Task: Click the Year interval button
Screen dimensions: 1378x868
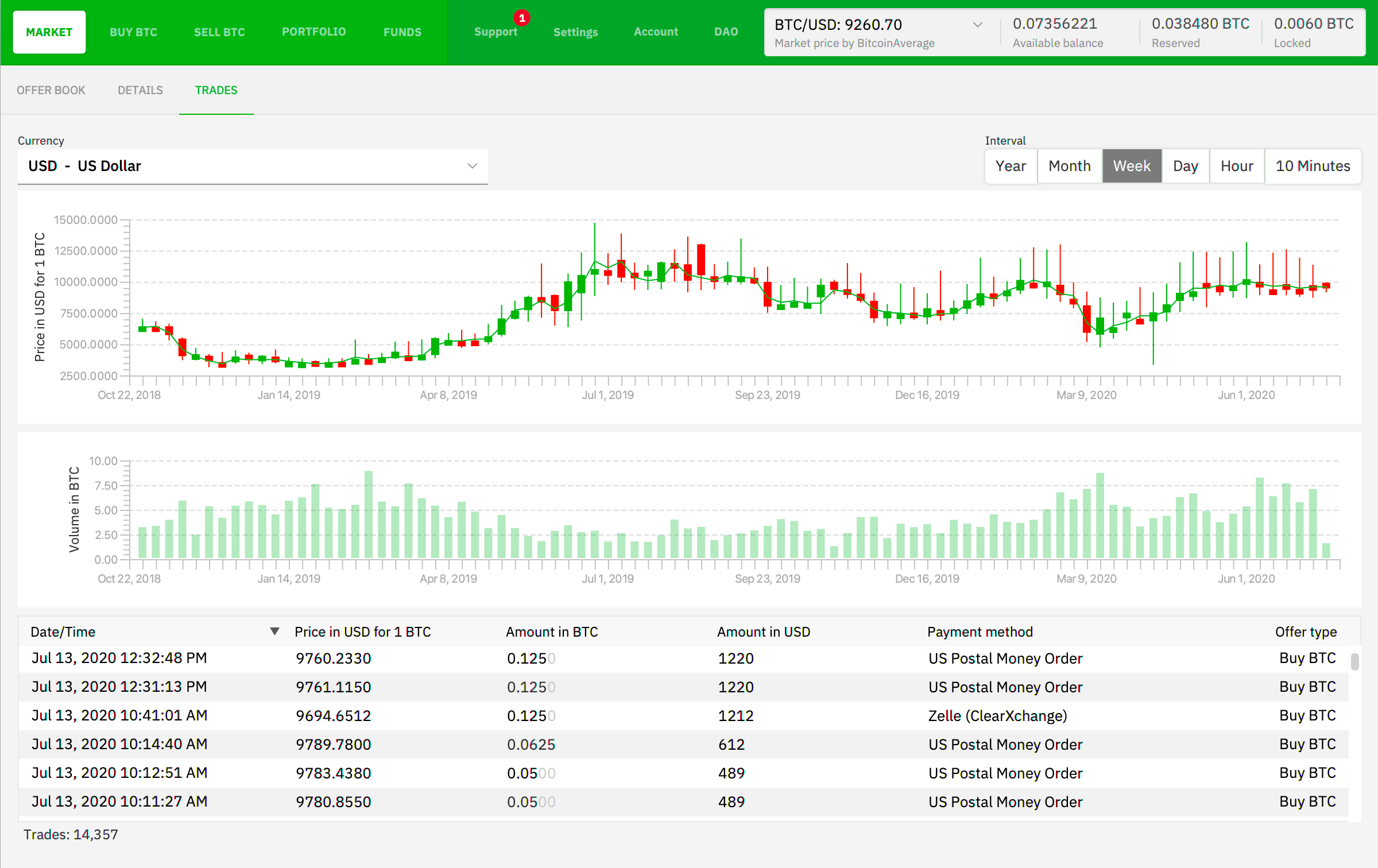Action: point(1009,166)
